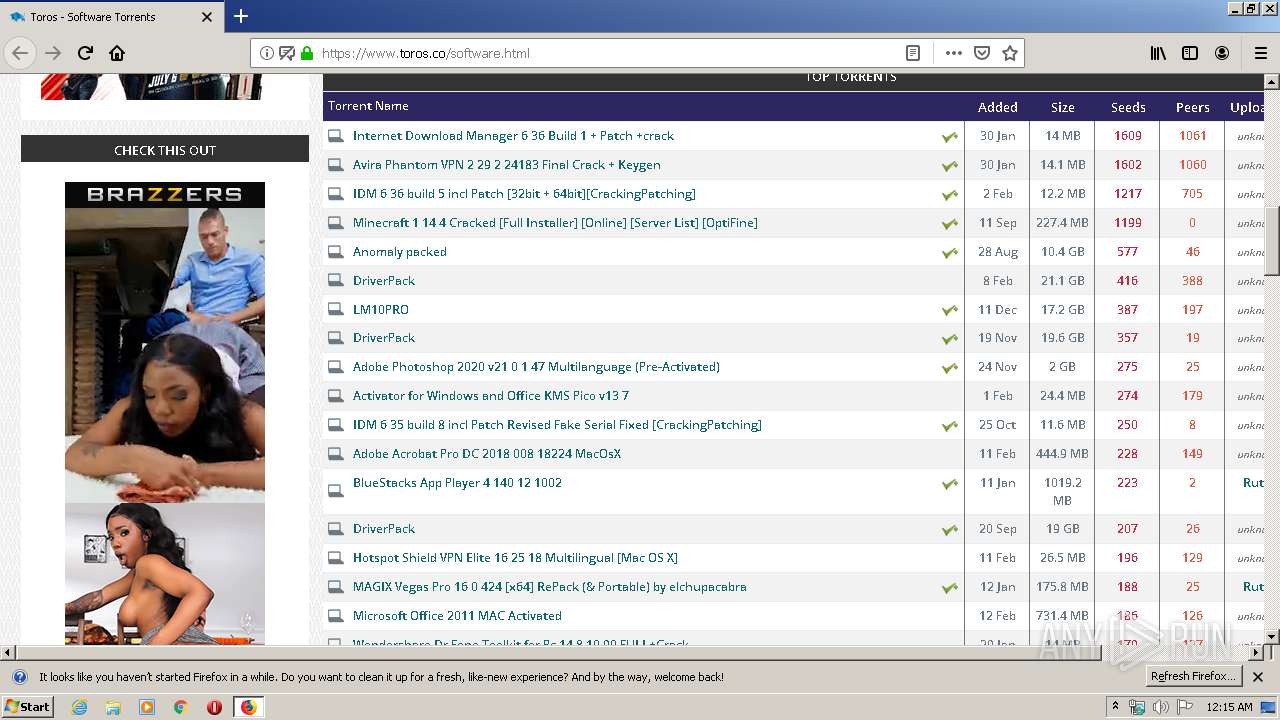Open Internet Download Manager 6 36 Build 1 torrent
The width and height of the screenshot is (1280, 720).
point(513,136)
